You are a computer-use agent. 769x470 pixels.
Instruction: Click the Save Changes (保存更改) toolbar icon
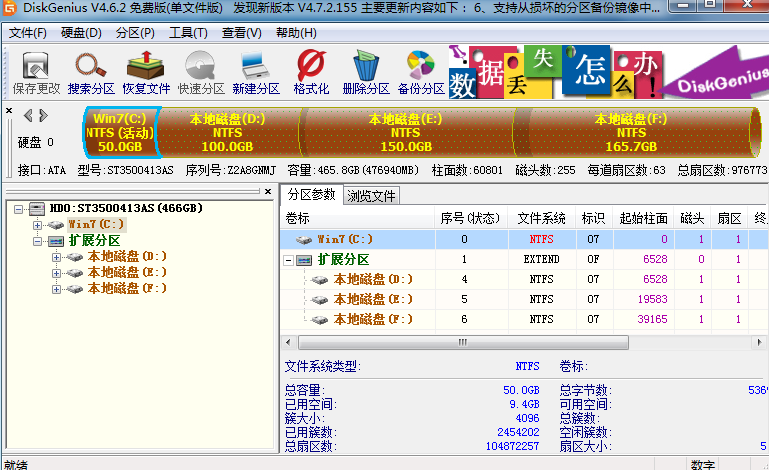(36, 73)
